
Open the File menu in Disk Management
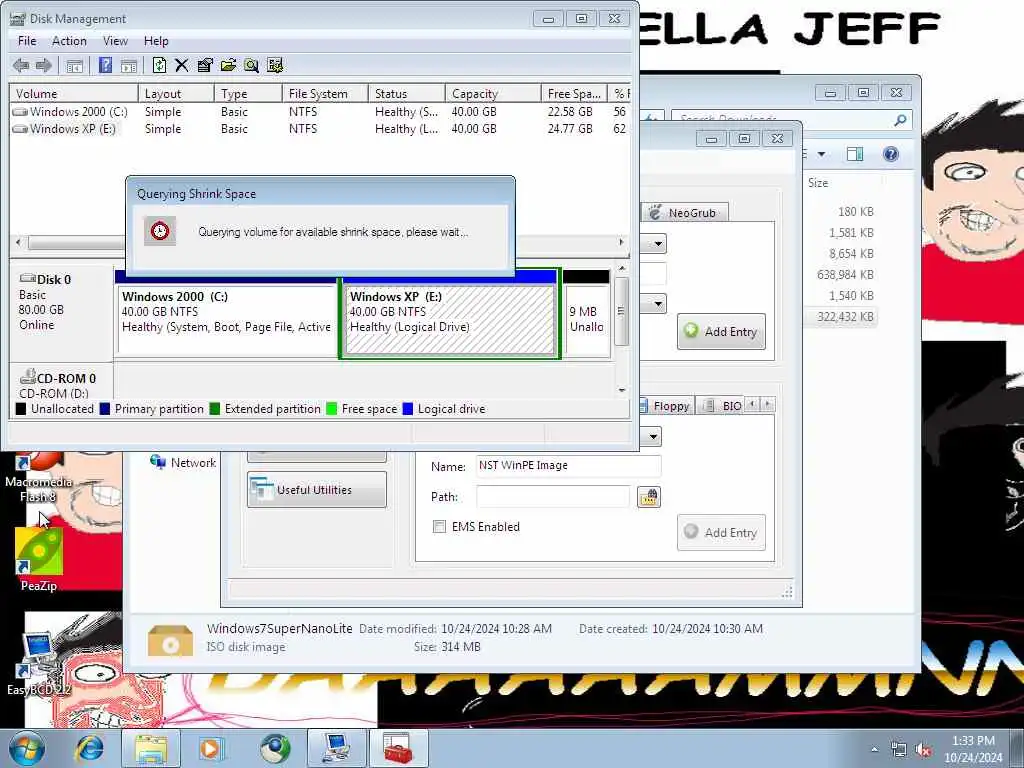(27, 40)
